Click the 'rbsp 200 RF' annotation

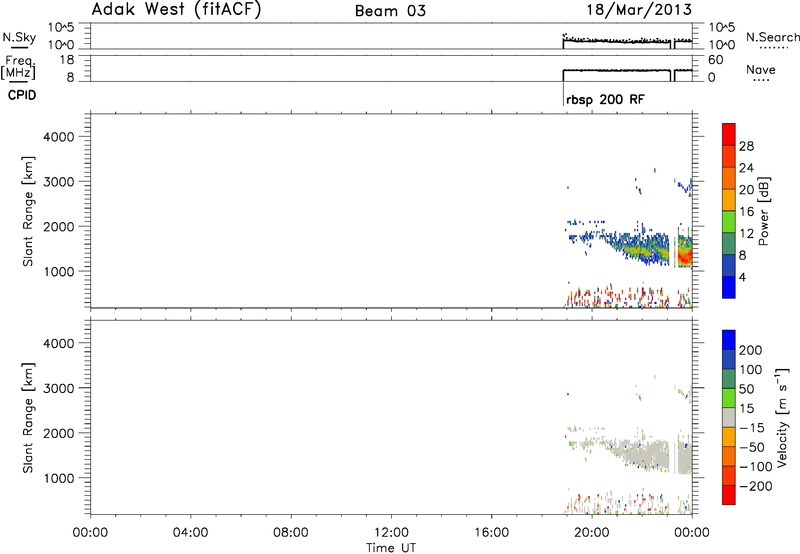tap(605, 99)
